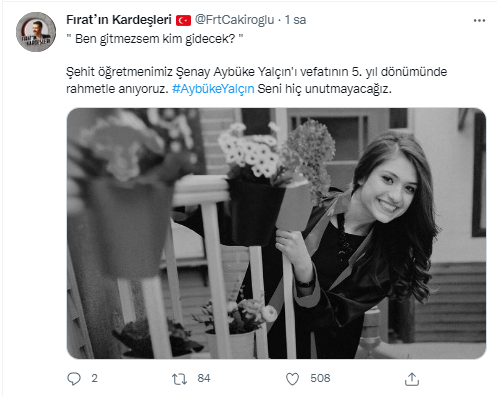497x396 pixels.
Task: Open the #AybükeYalçın hashtag link
Action: click(213, 89)
